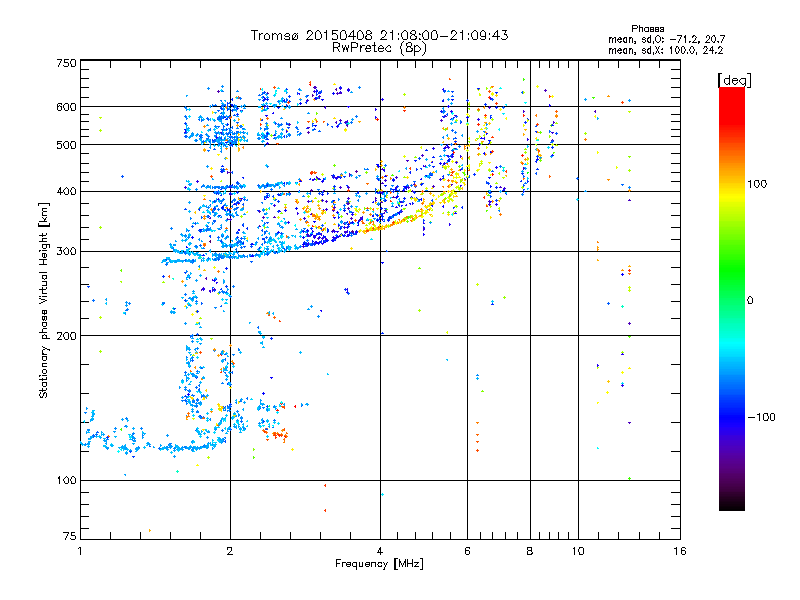Click the colorbar '100' tick label
This screenshot has height=600, width=800.
757,184
